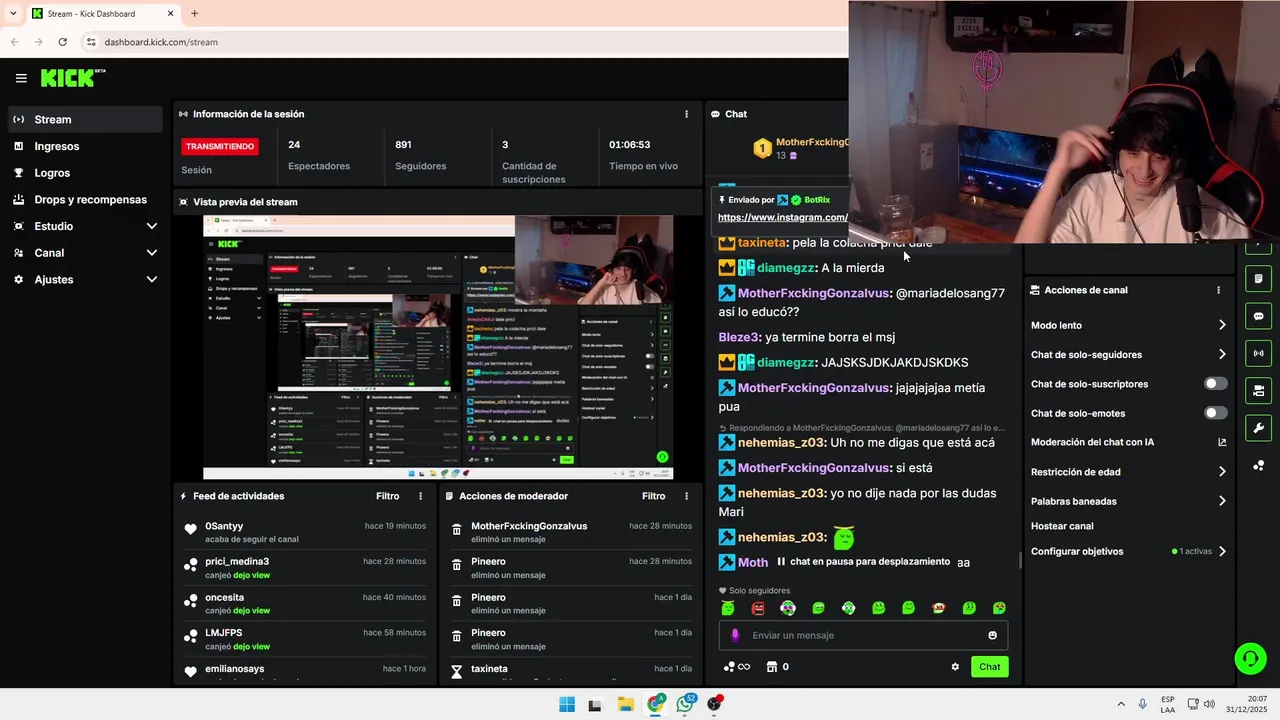Click username taxineta in chat
The image size is (1280, 720).
coord(761,242)
